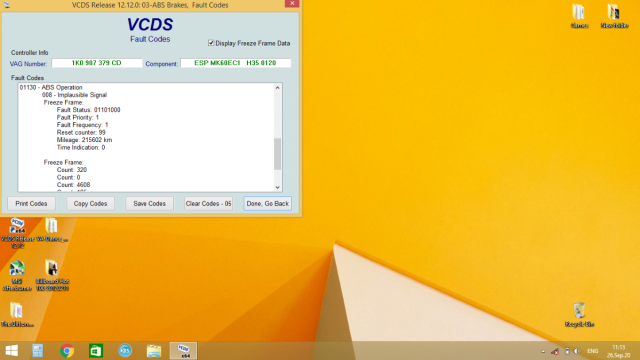Click the Copy Codes button
Viewport: 640px width, 360px height.
(x=90, y=203)
